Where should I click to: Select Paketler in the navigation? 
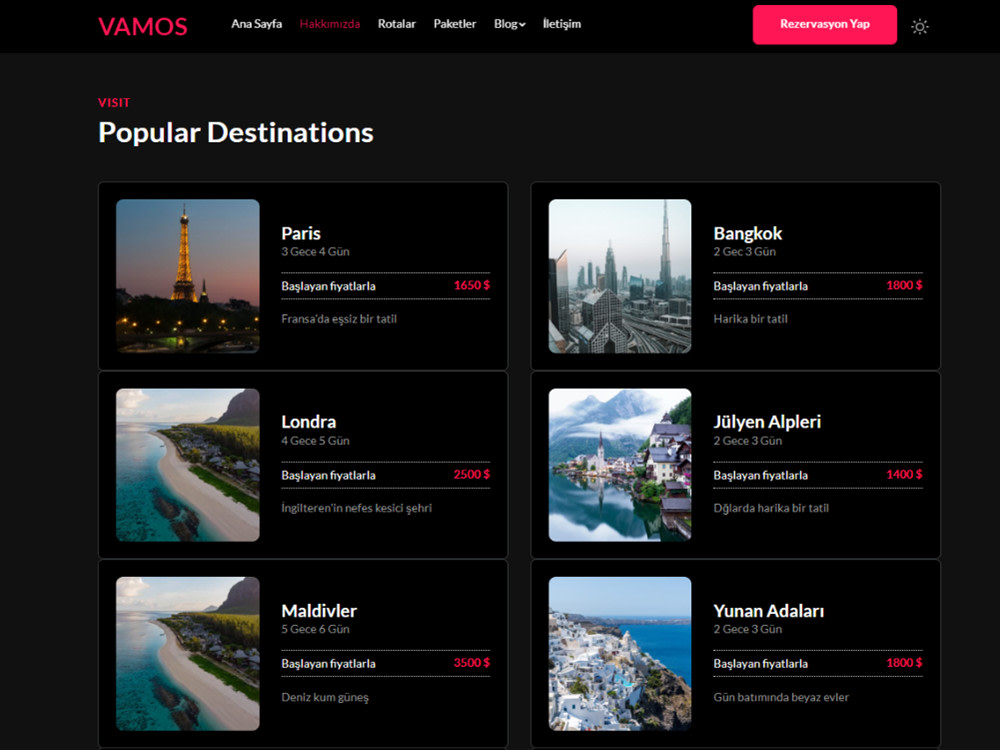[x=455, y=24]
